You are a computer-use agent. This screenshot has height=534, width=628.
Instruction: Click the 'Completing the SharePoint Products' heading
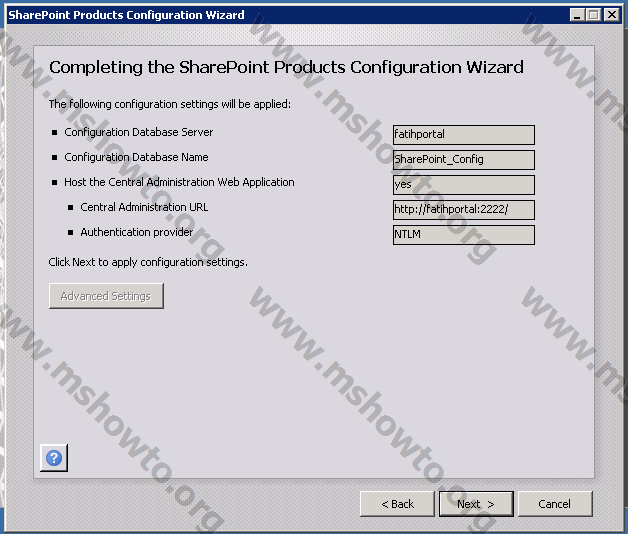(x=286, y=68)
